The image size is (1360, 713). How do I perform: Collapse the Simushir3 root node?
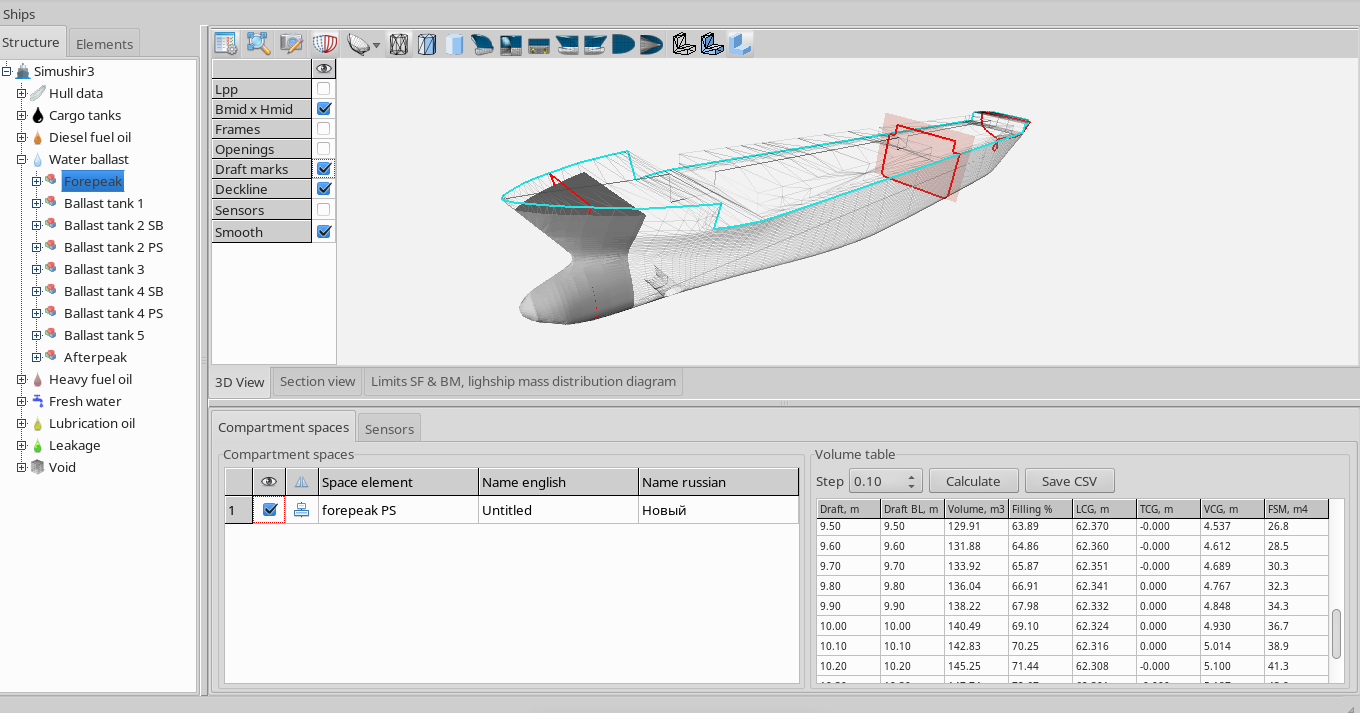click(x=7, y=71)
